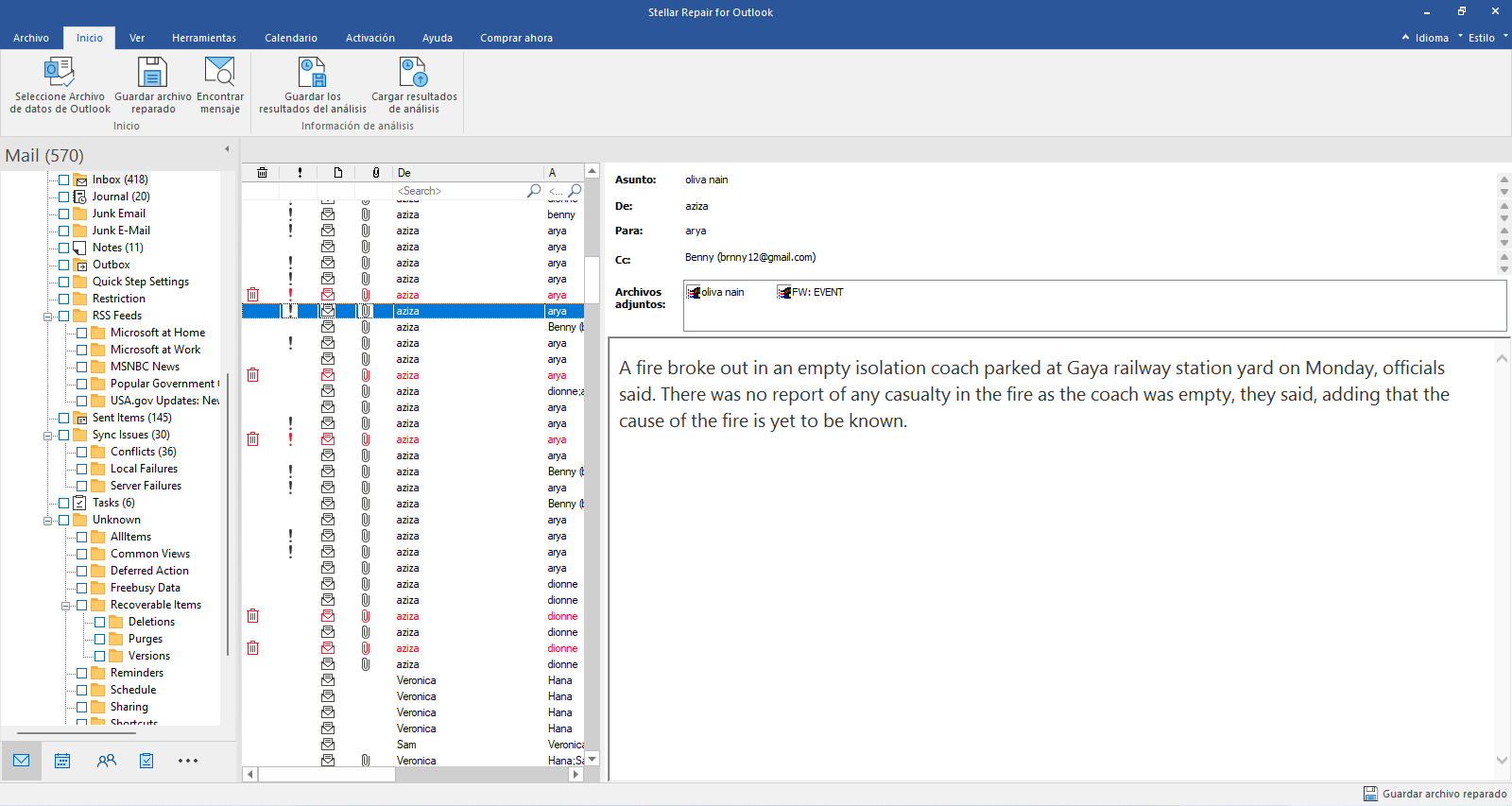
Task: Open the Comprar ahora tab
Action: pos(516,38)
